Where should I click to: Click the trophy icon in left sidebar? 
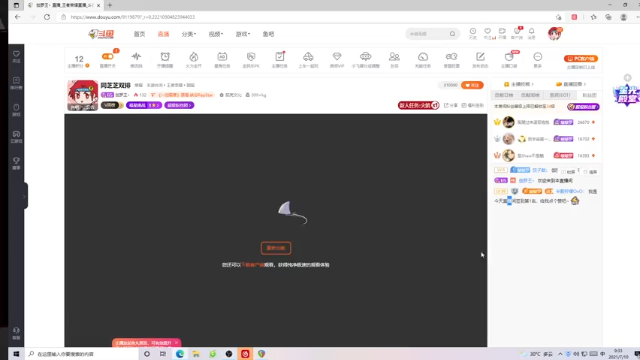coord(16,161)
